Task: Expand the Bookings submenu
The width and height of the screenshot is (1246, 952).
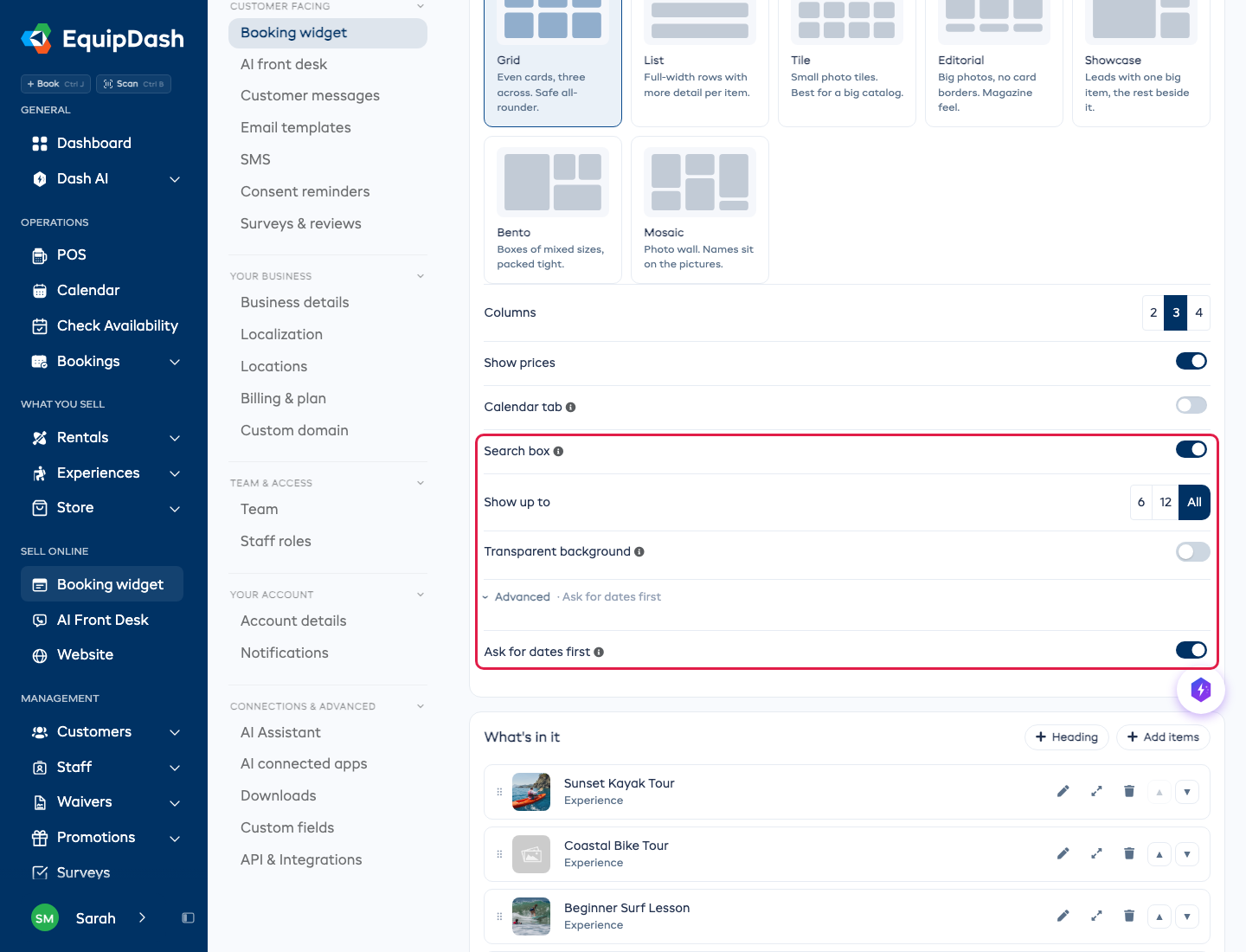Action: pos(175,362)
